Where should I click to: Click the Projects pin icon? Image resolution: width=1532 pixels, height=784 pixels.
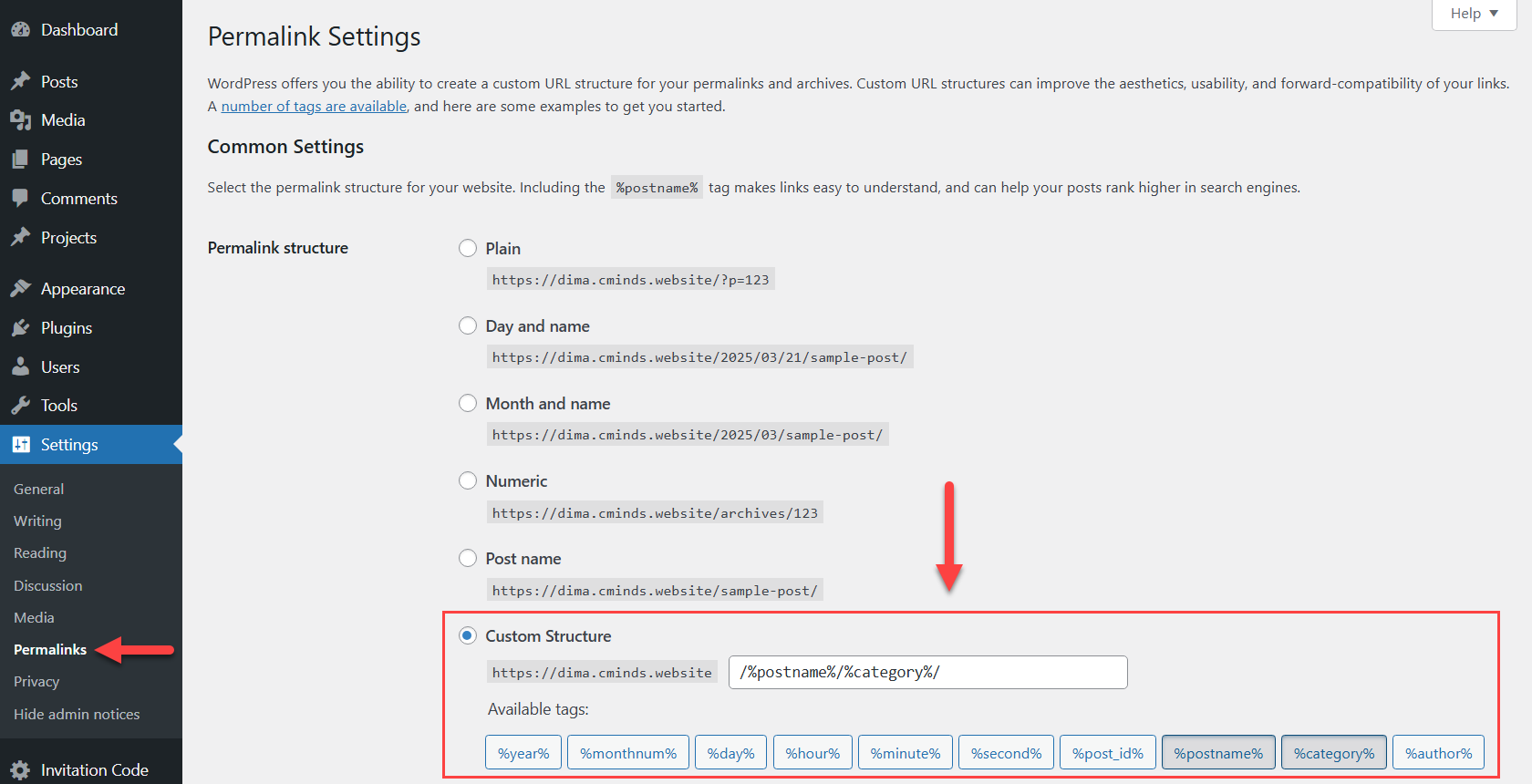click(x=21, y=238)
